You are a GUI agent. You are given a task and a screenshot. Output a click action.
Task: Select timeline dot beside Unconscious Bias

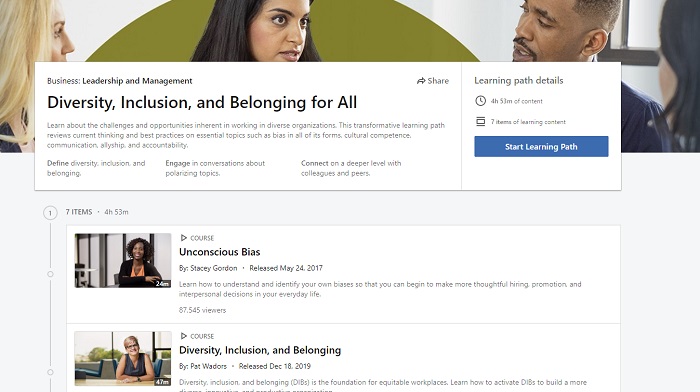pyautogui.click(x=50, y=274)
